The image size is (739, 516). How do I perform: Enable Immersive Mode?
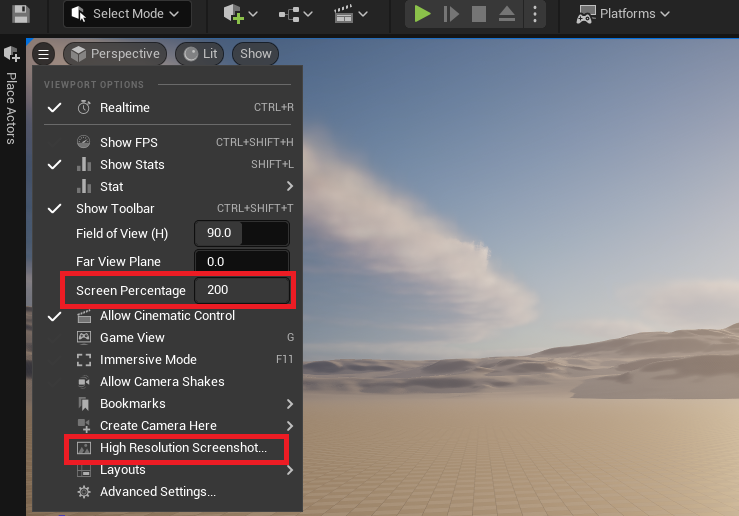click(x=167, y=360)
